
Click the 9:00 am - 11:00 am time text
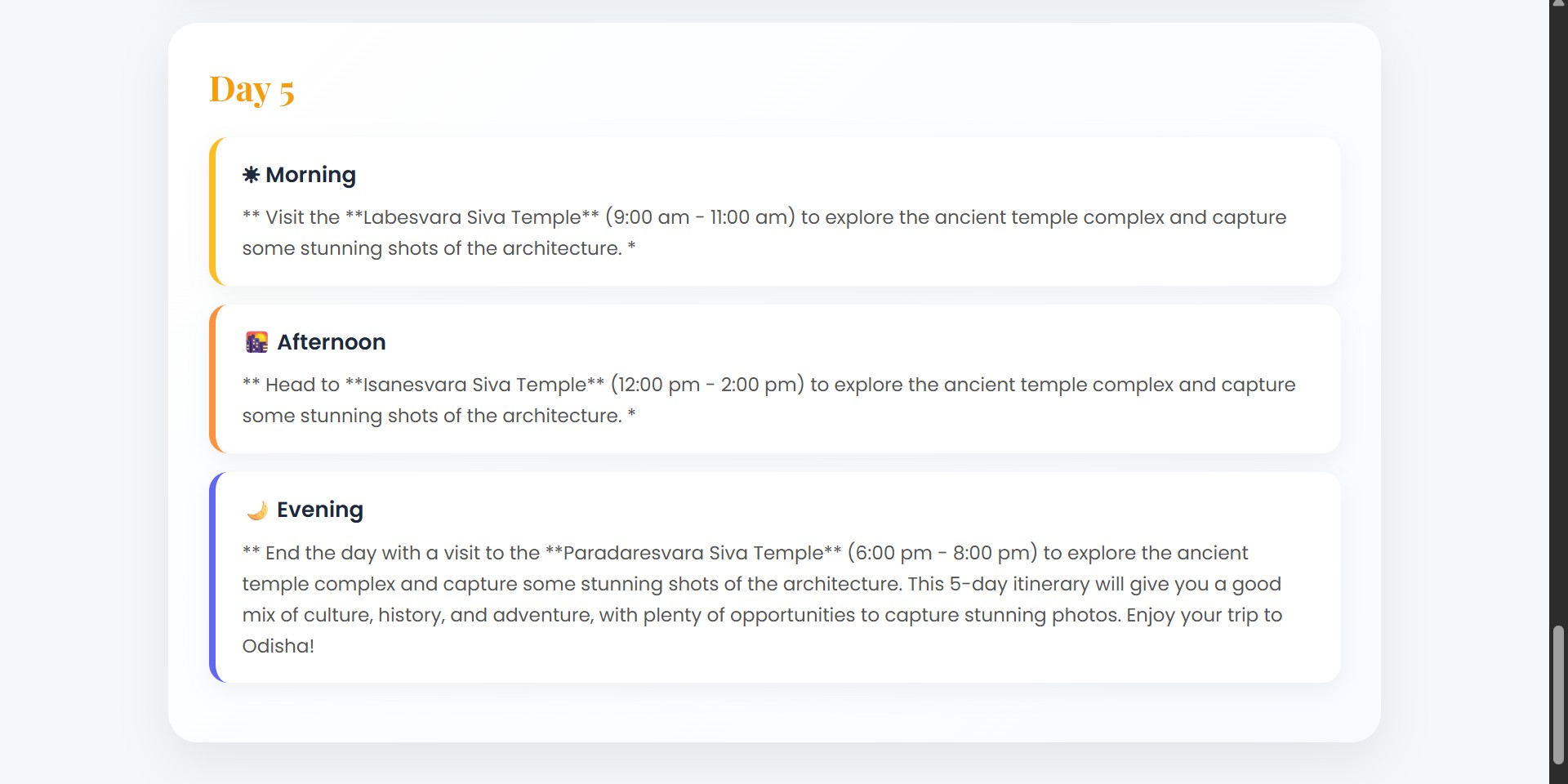700,217
